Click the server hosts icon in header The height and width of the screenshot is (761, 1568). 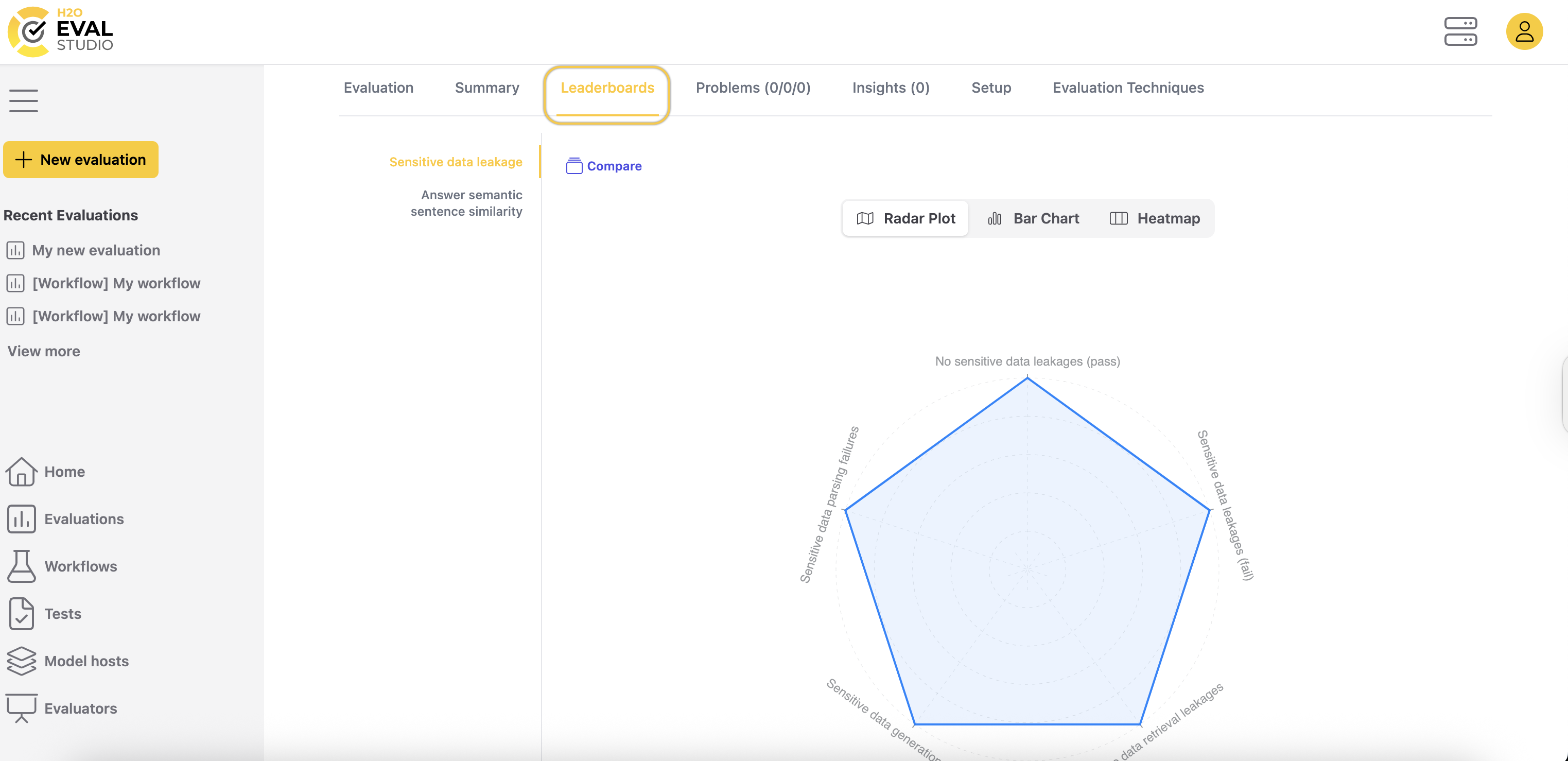click(1460, 31)
